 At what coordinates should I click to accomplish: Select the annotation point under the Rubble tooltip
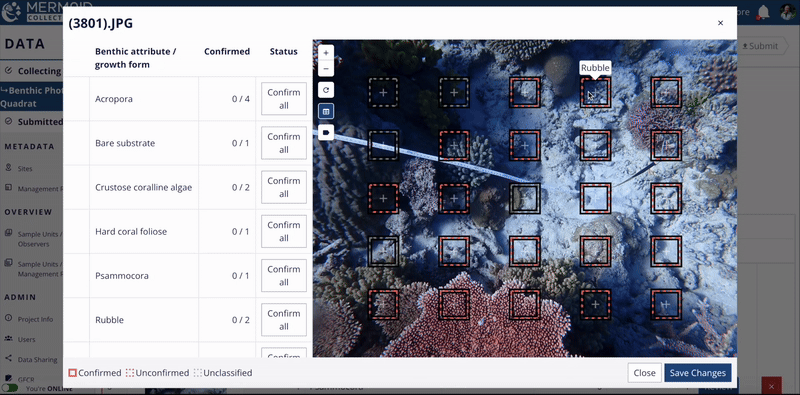(595, 92)
